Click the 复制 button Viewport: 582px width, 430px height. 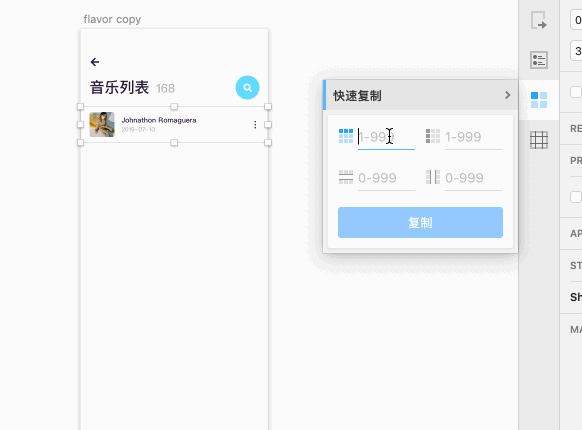click(420, 222)
